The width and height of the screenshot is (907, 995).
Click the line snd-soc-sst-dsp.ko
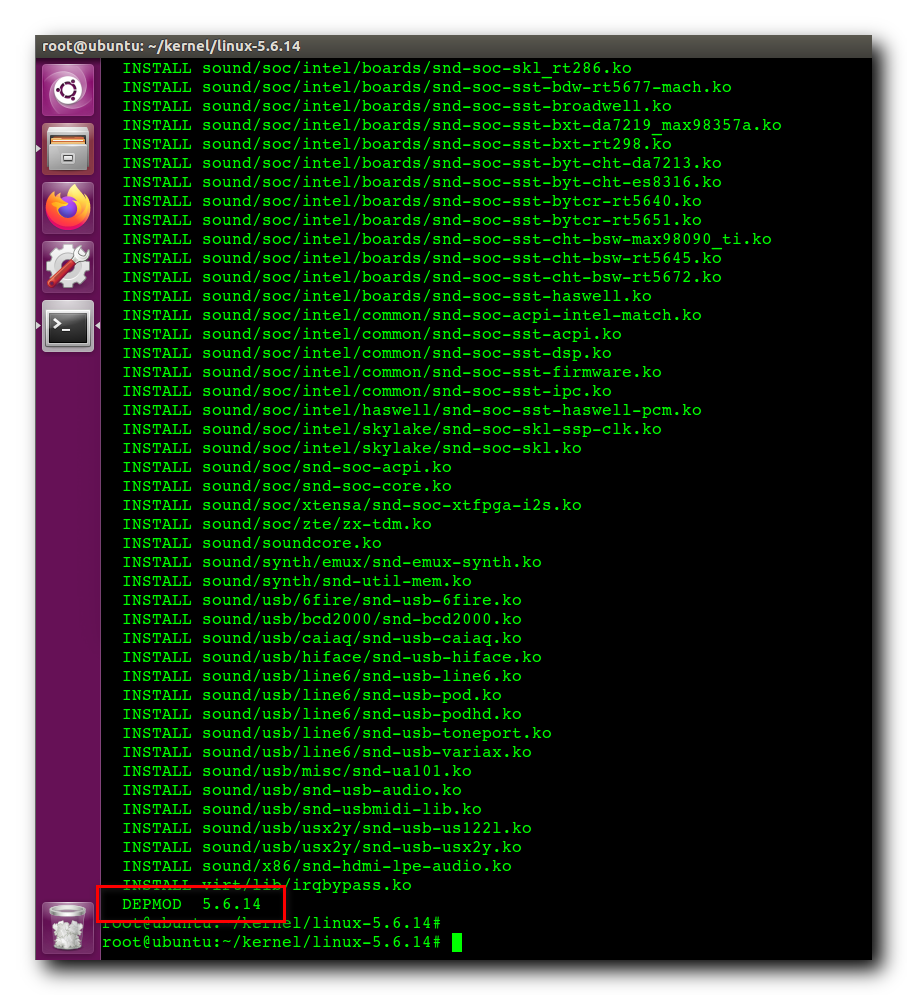(367, 353)
